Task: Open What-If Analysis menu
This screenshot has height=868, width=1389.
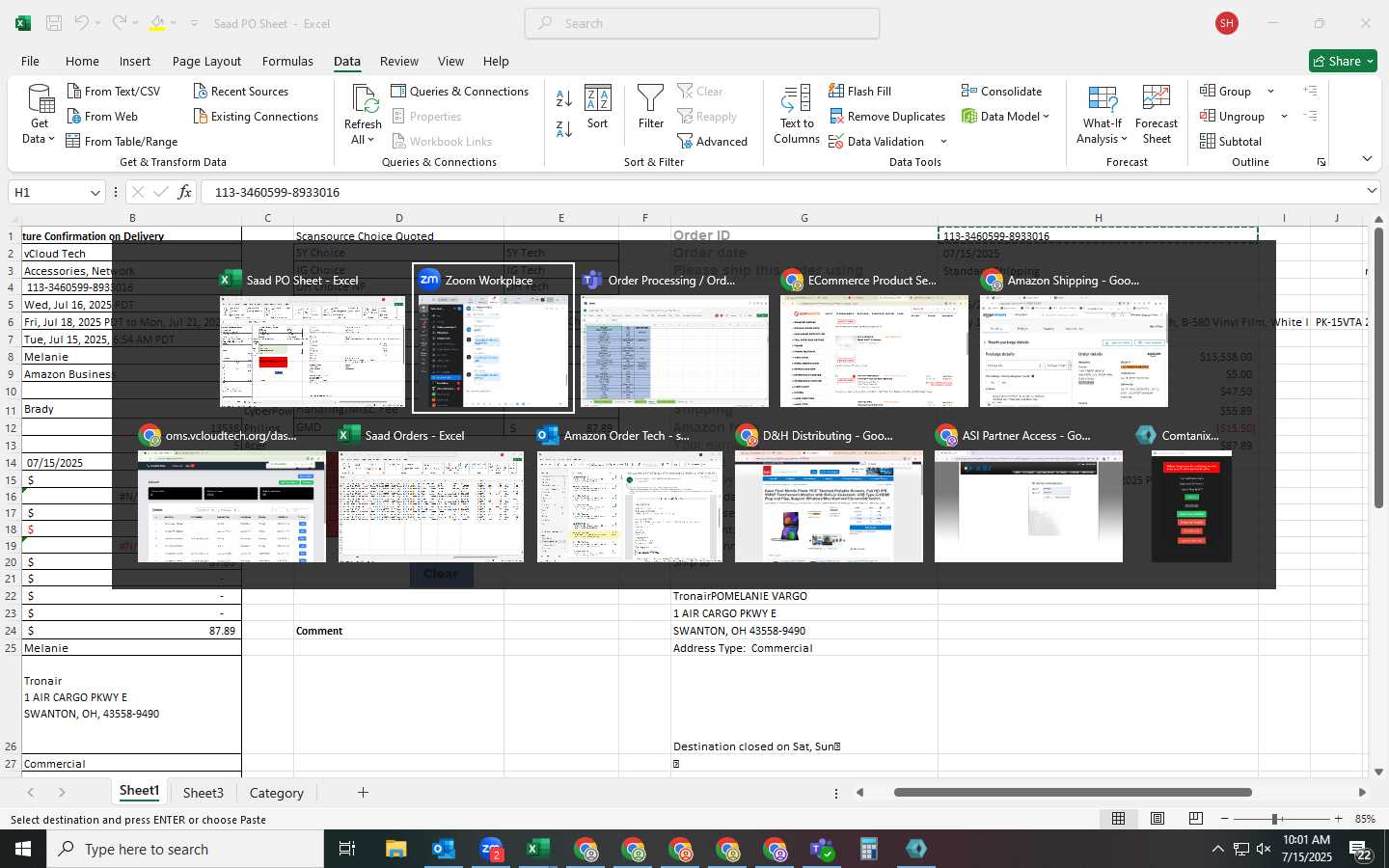Action: pyautogui.click(x=1103, y=115)
